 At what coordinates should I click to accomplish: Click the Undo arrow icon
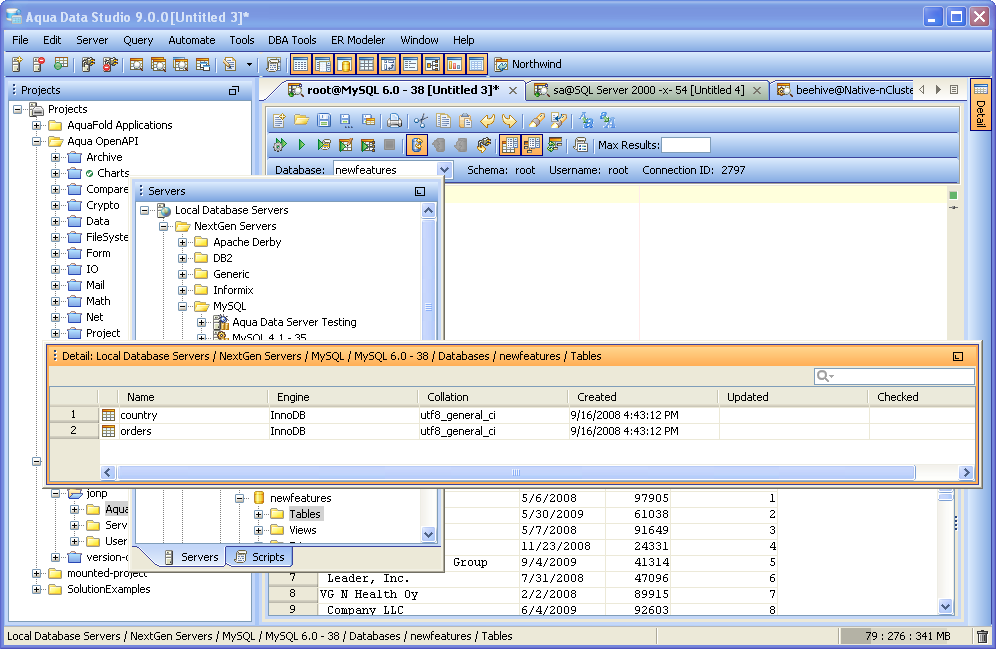tap(487, 121)
